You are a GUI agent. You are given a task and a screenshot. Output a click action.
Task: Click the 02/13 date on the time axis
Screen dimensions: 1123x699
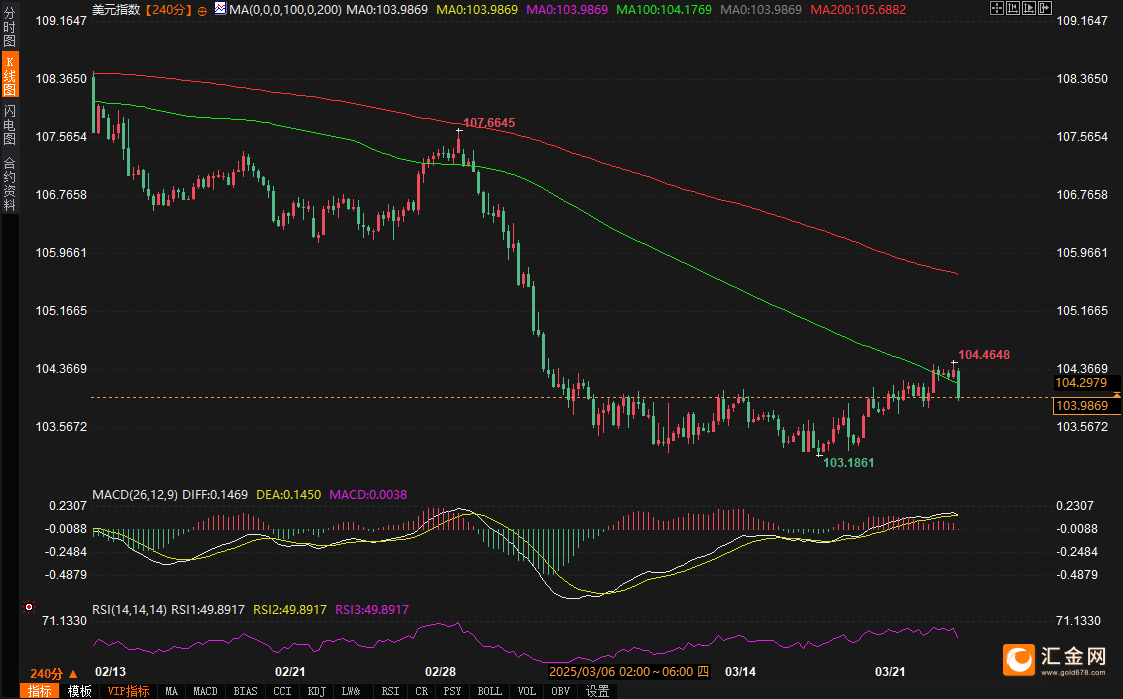[x=110, y=672]
